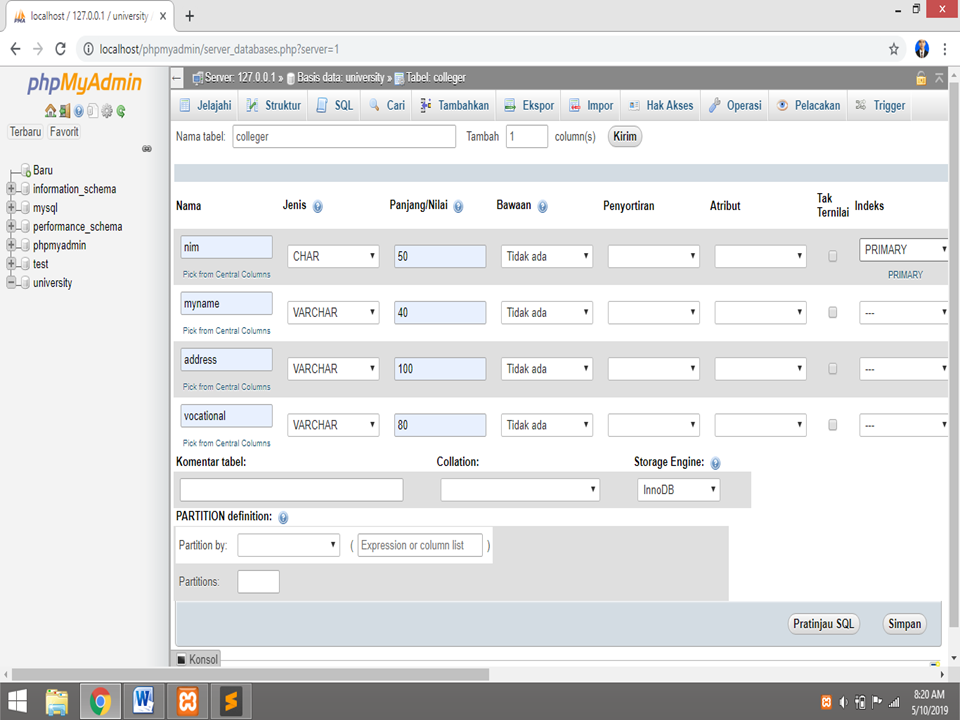Open XAMPP control panel from the taskbar

(188, 701)
